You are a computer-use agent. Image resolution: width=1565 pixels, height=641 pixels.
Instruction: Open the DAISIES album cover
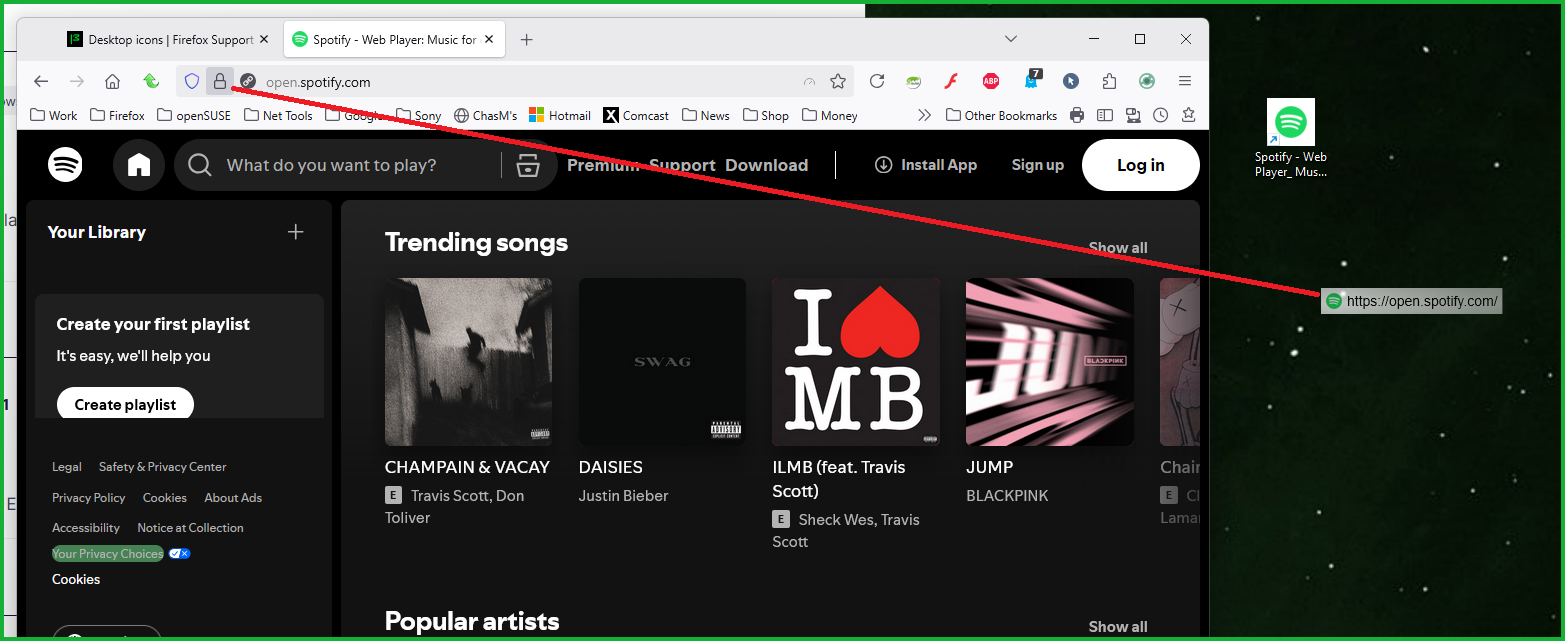click(x=662, y=362)
